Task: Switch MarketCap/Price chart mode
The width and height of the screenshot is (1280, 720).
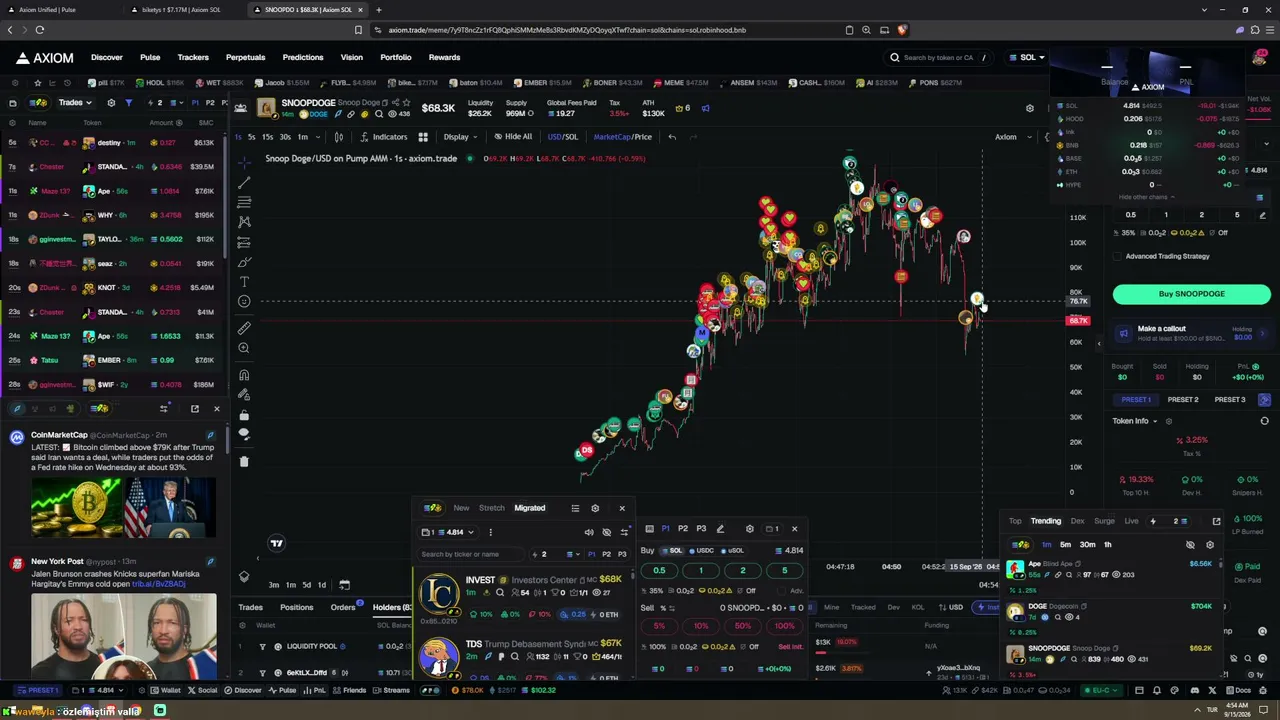Action: pyautogui.click(x=622, y=137)
